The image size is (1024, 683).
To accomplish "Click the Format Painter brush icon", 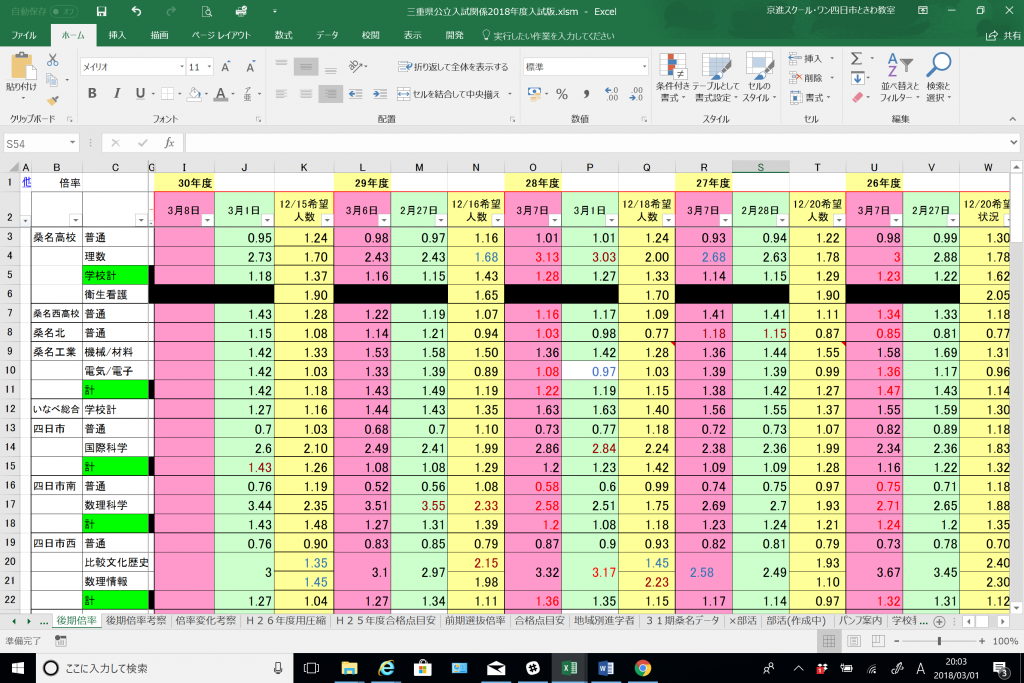I will click(x=53, y=100).
